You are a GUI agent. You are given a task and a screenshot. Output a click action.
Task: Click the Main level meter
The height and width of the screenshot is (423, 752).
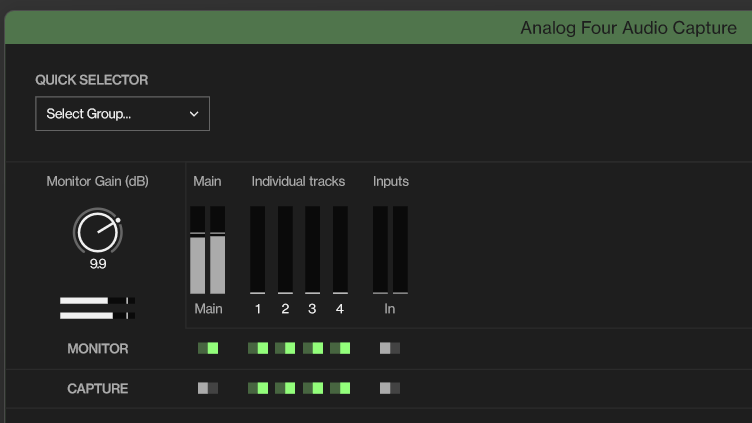208,250
